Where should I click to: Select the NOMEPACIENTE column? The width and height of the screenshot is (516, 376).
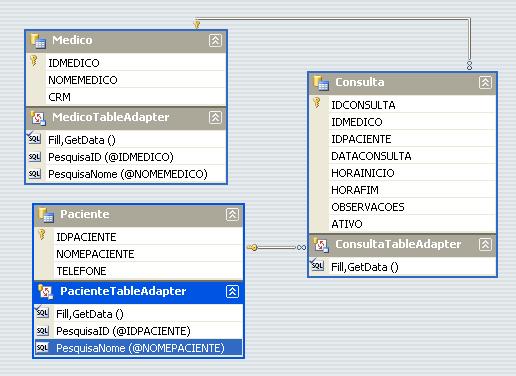pyautogui.click(x=138, y=254)
